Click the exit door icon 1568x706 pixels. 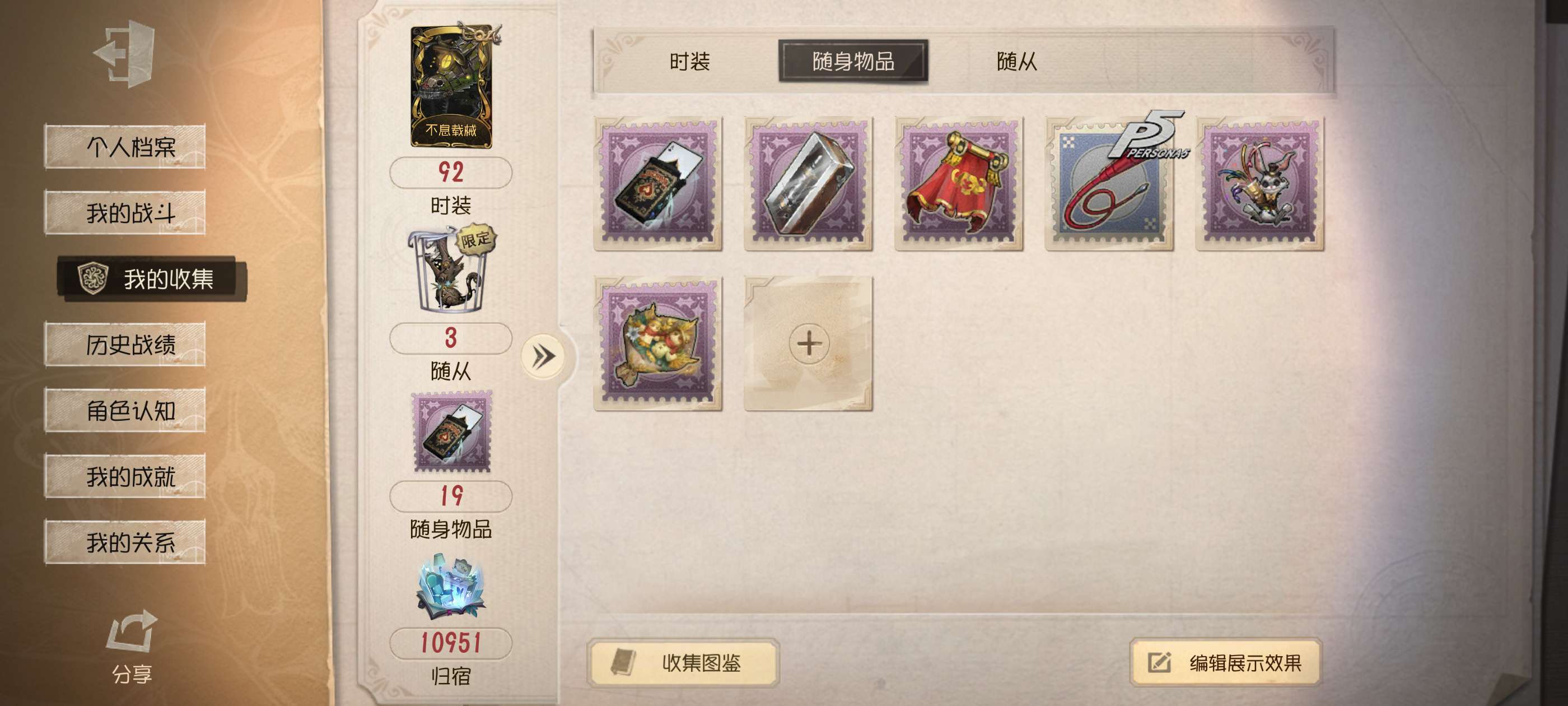click(125, 54)
